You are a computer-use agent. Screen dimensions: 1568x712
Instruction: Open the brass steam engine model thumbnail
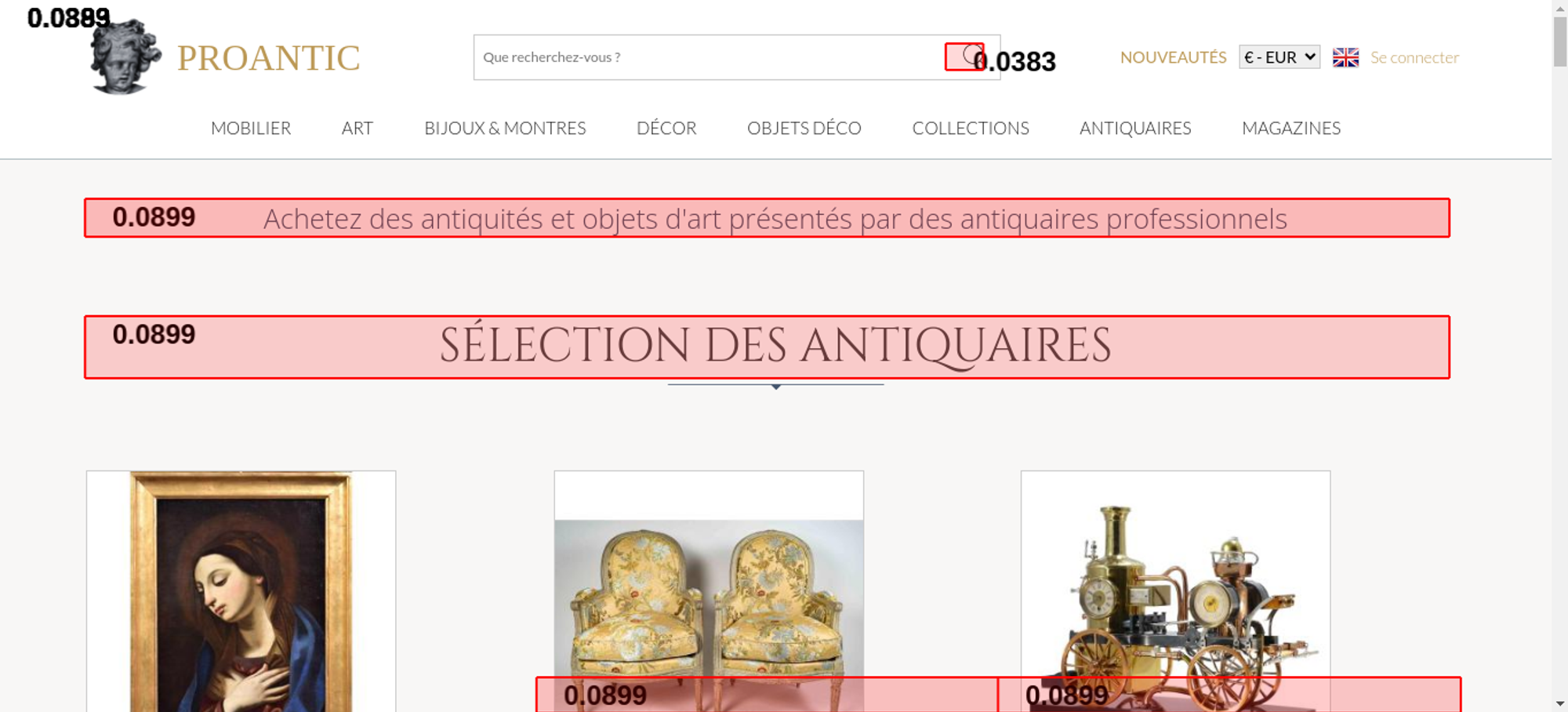(1175, 591)
